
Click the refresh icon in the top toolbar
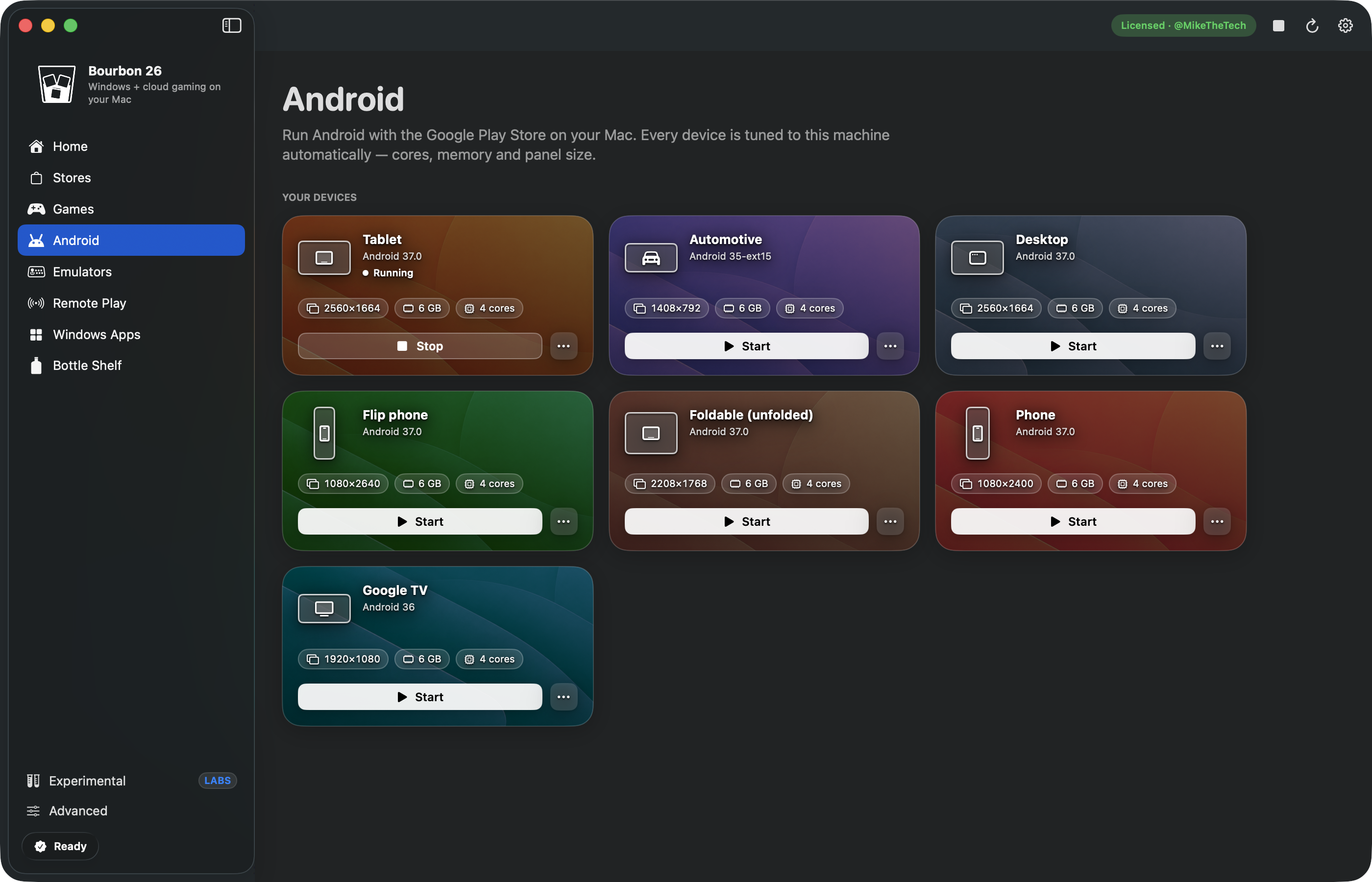point(1312,25)
